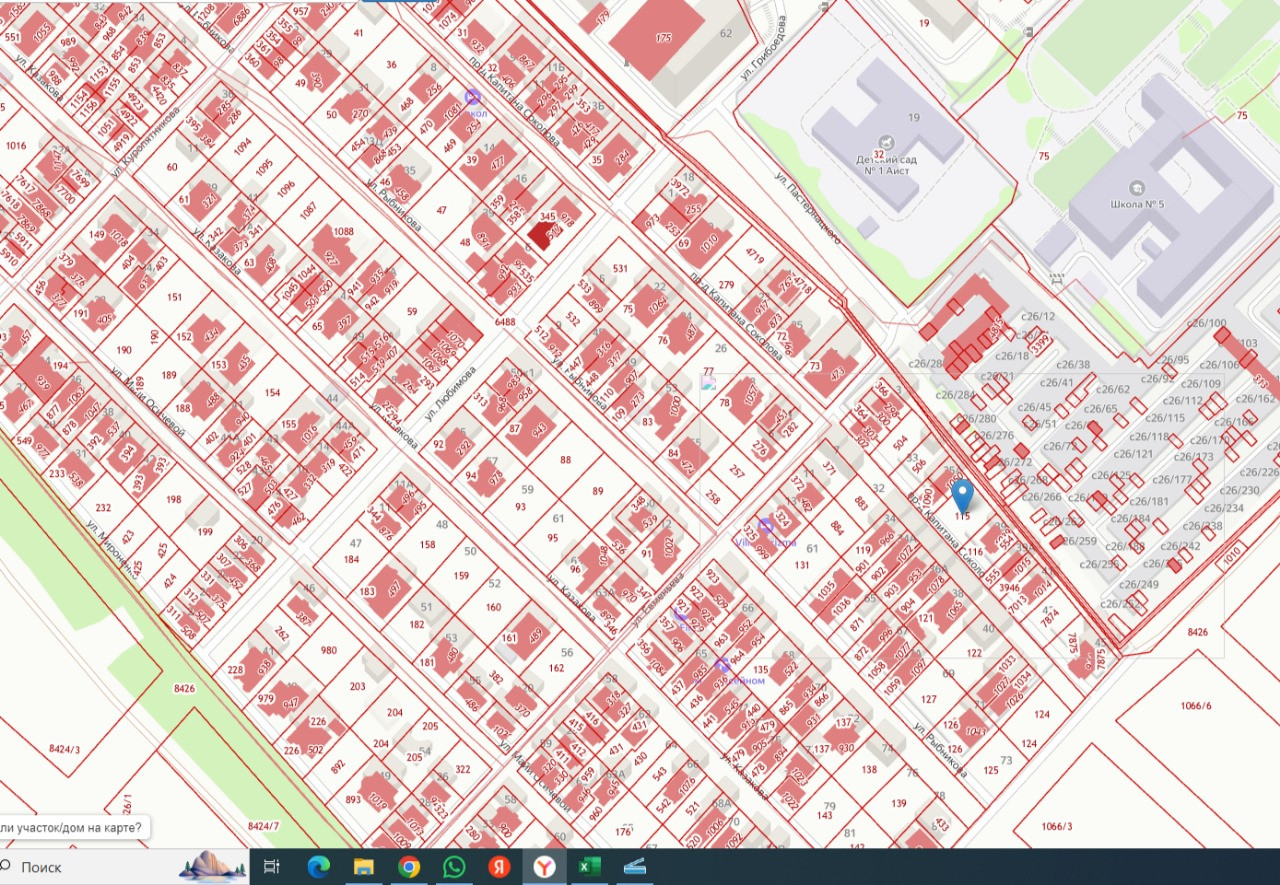The image size is (1280, 885).
Task: Open the mountain search highlight image
Action: click(x=213, y=866)
